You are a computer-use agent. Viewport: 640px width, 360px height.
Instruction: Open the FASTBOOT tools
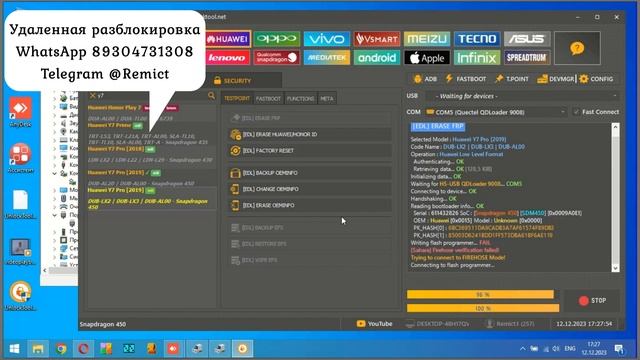click(466, 79)
